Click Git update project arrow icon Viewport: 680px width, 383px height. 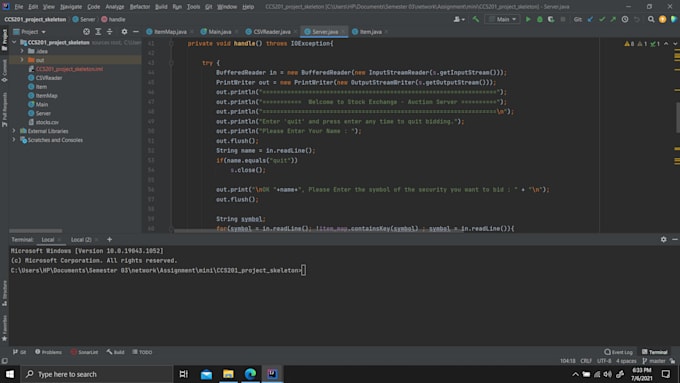pyautogui.click(x=590, y=19)
